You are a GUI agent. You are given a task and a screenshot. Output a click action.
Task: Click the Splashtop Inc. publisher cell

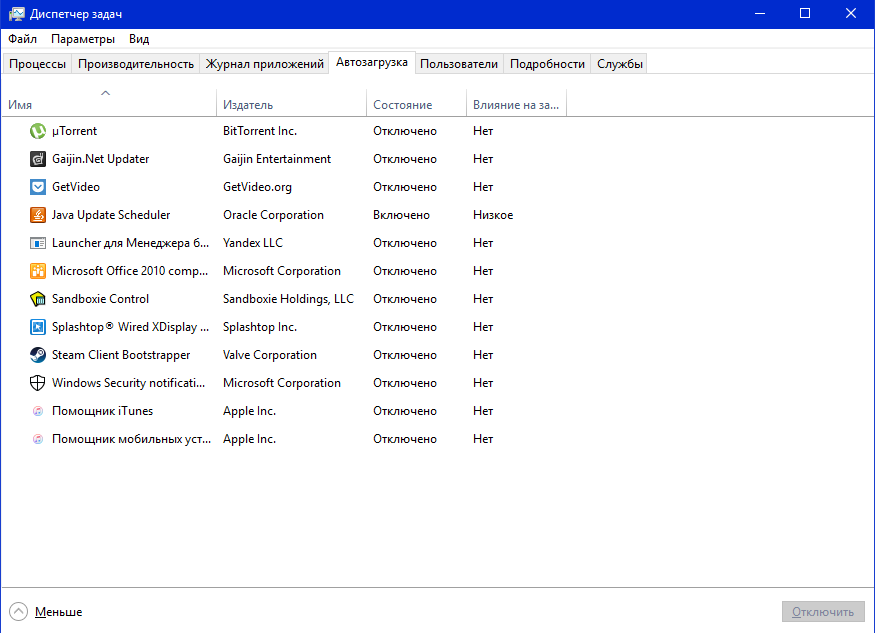tap(260, 327)
